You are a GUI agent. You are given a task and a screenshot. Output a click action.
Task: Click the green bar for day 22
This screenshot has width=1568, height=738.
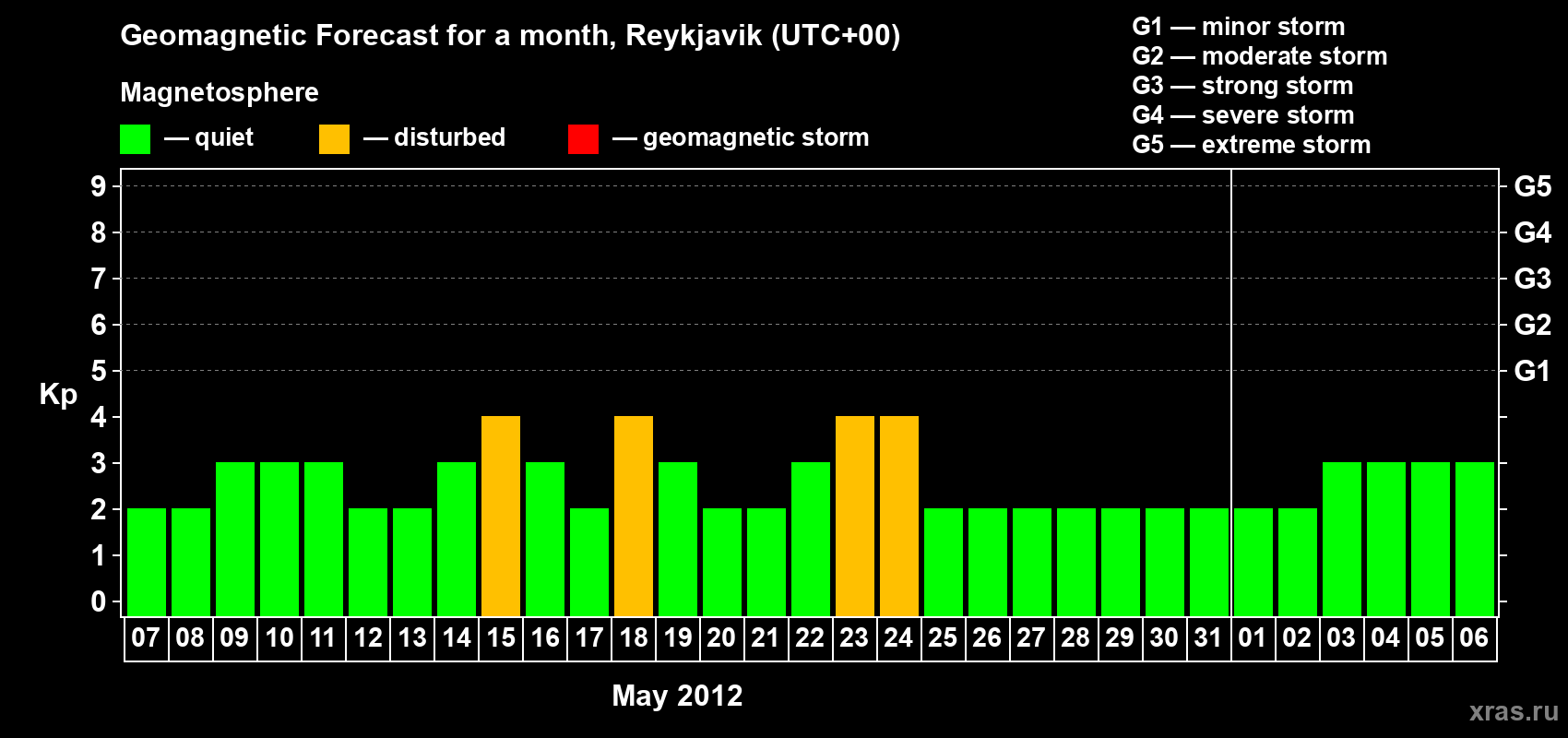(811, 539)
